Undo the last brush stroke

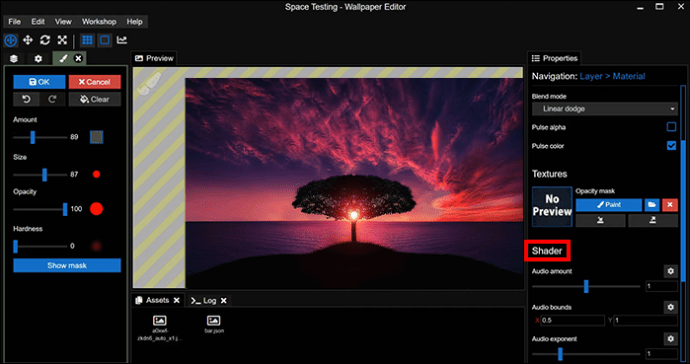(x=26, y=99)
